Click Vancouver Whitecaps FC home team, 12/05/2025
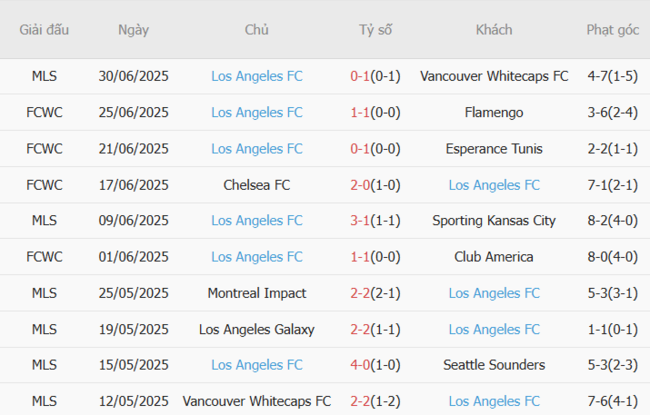 coord(257,401)
